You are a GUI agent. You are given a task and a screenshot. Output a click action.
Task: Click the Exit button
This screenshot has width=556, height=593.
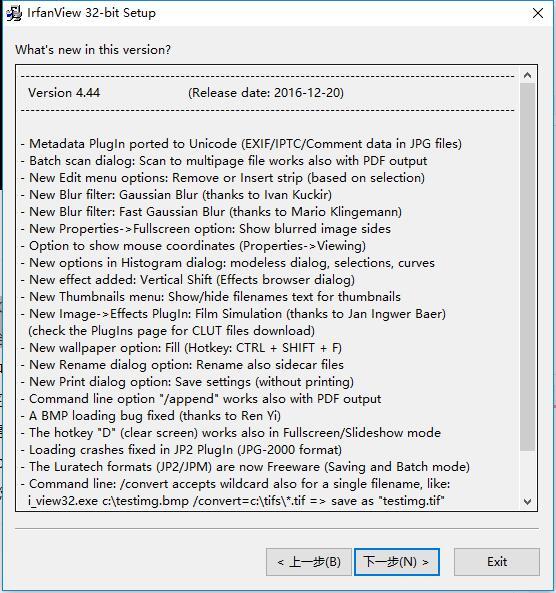[497, 562]
